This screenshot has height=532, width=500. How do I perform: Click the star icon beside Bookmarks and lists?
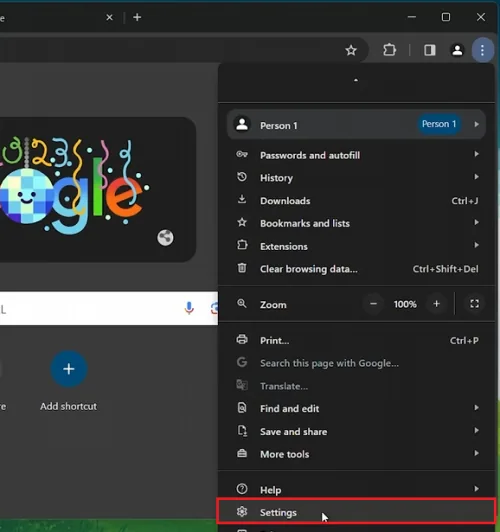[x=242, y=222]
